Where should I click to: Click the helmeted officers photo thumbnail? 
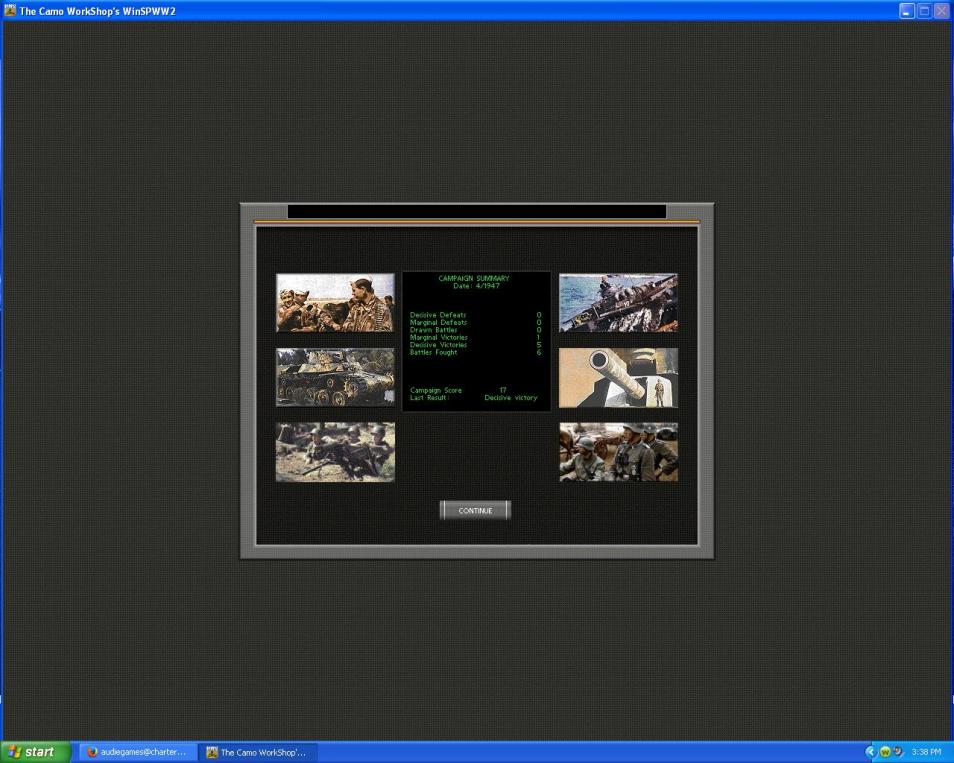[618, 452]
